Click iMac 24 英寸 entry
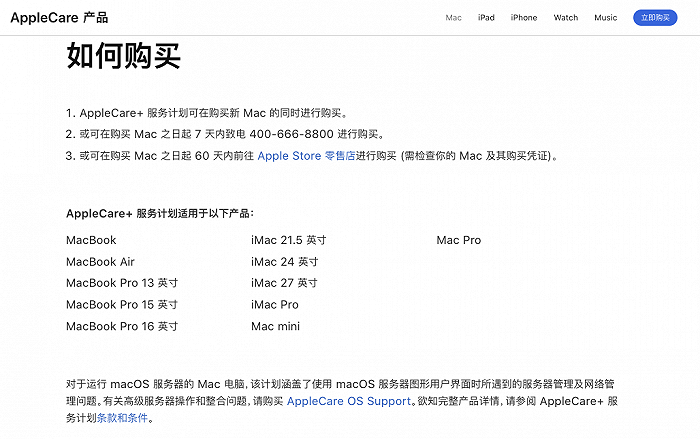700x439 pixels. tap(284, 262)
